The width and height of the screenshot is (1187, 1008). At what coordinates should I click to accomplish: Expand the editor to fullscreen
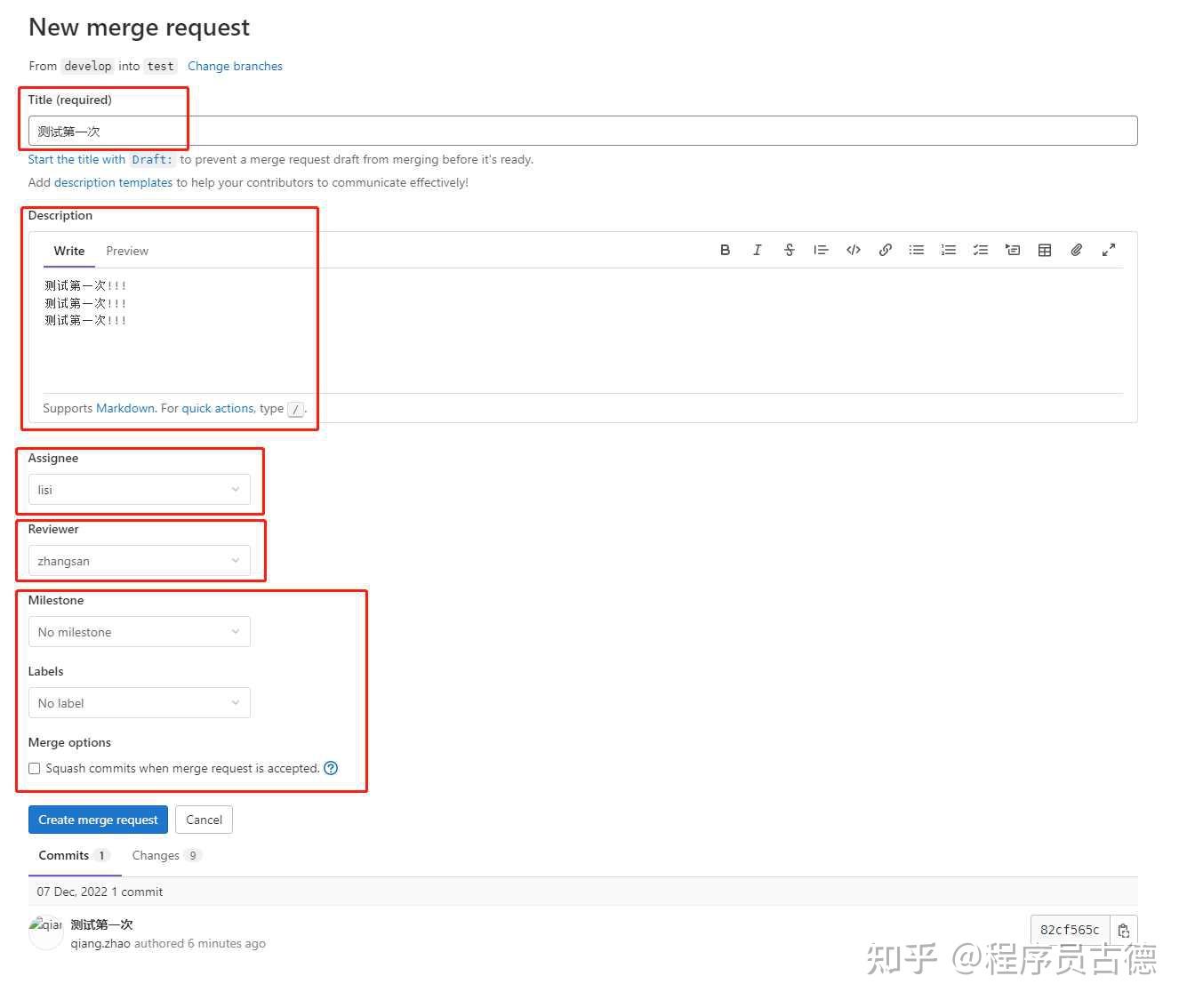(x=1108, y=250)
